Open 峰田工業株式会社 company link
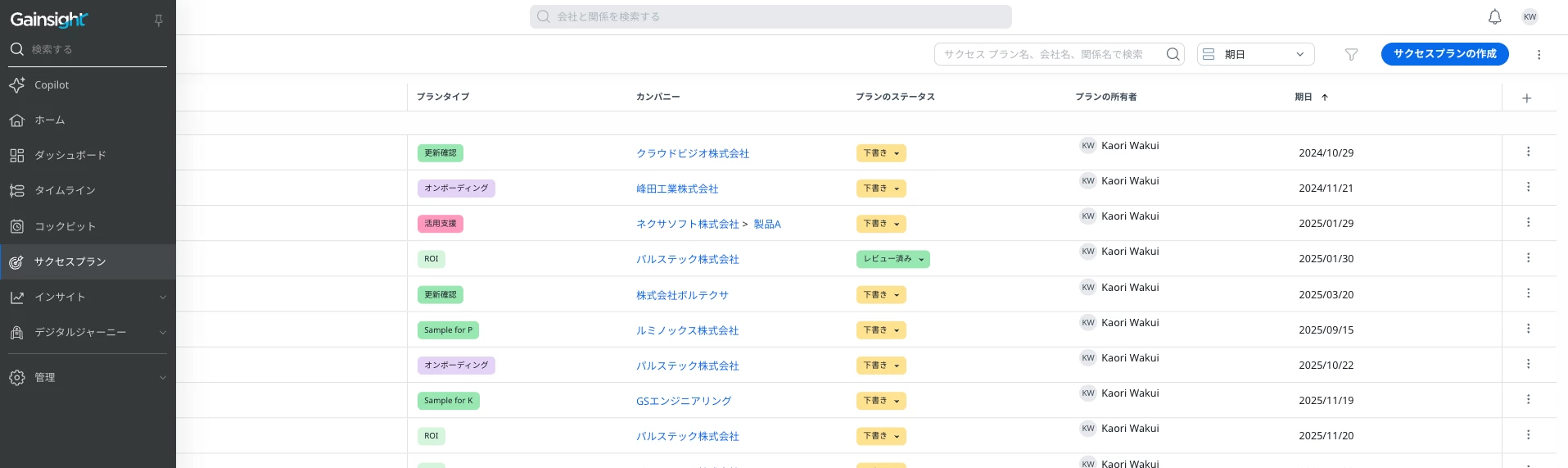1568x468 pixels. pyautogui.click(x=677, y=189)
